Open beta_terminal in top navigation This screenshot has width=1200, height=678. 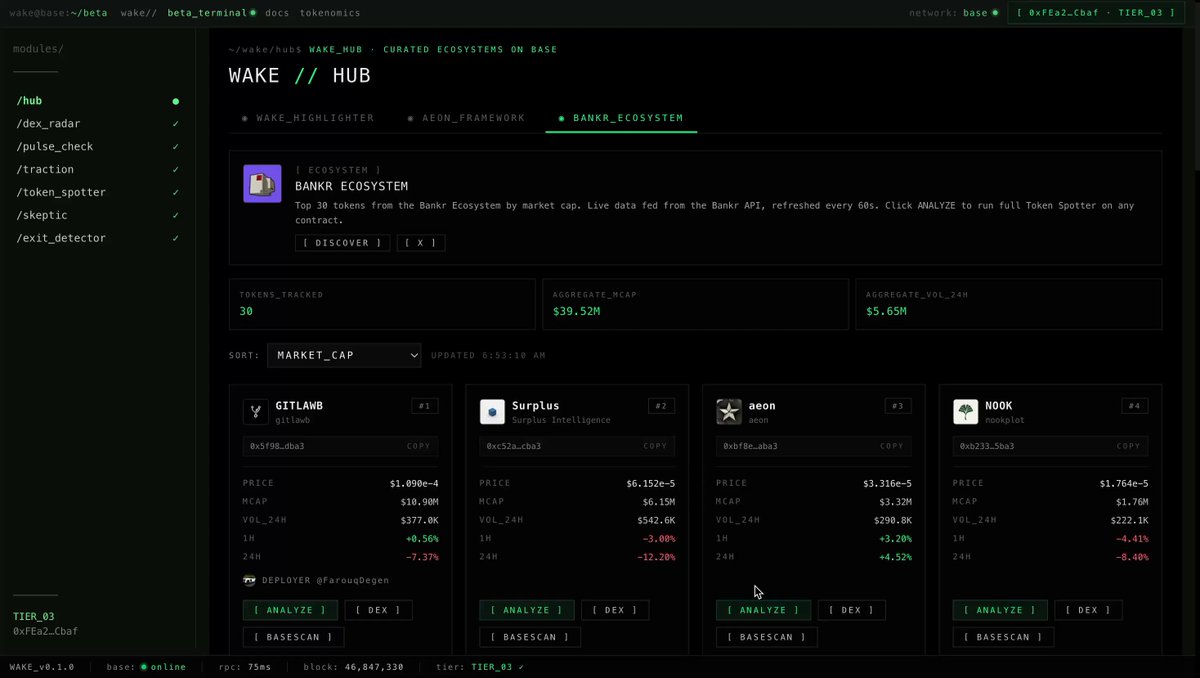pos(207,13)
